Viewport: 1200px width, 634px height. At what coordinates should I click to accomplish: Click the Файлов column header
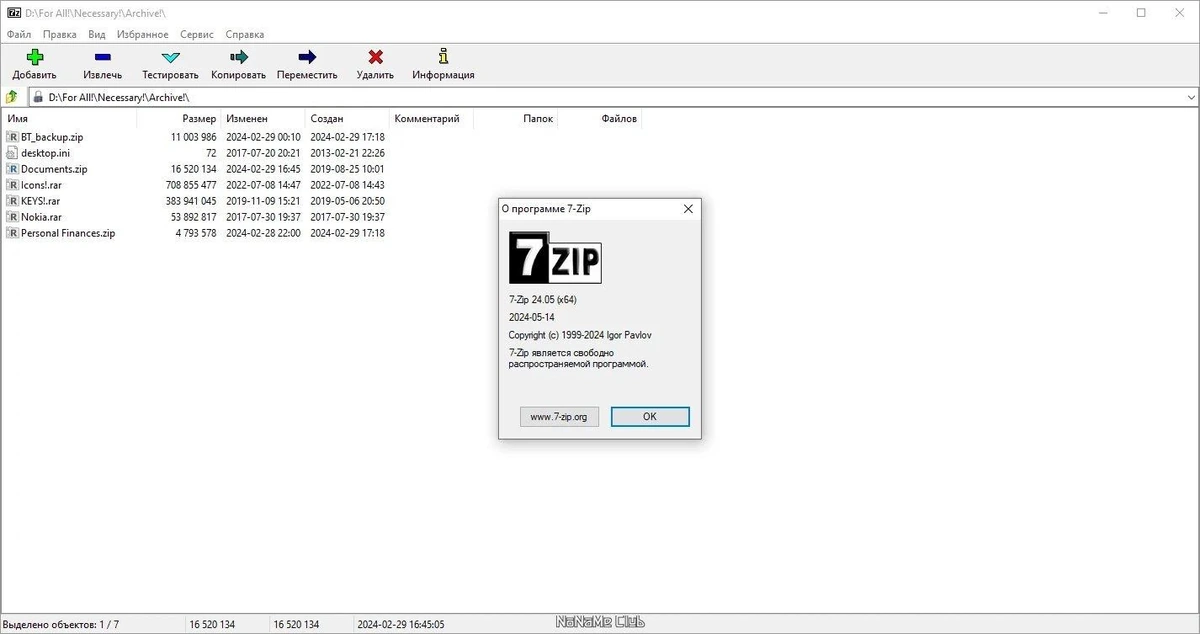[x=599, y=119]
